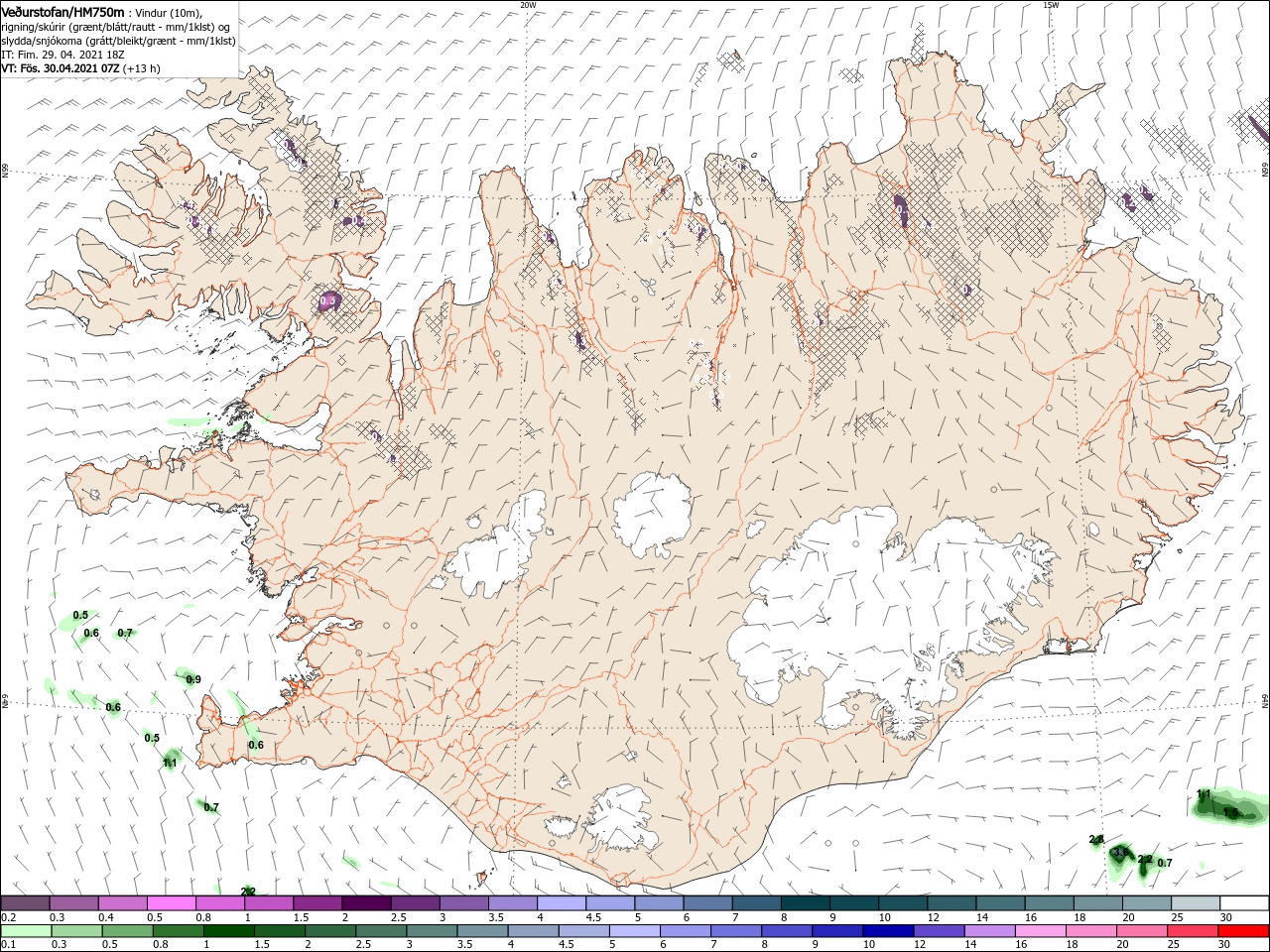Viewport: 1270px width, 952px height.
Task: Select lavender rain swatch between 14 and 16
Action: 990,931
